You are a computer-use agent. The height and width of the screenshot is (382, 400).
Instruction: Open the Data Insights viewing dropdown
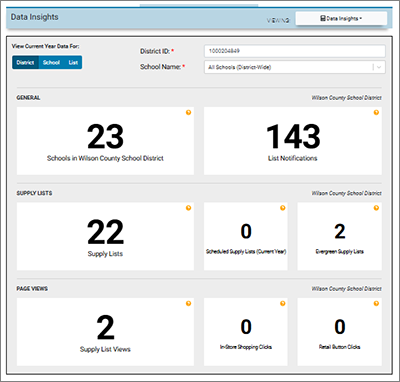tap(341, 19)
